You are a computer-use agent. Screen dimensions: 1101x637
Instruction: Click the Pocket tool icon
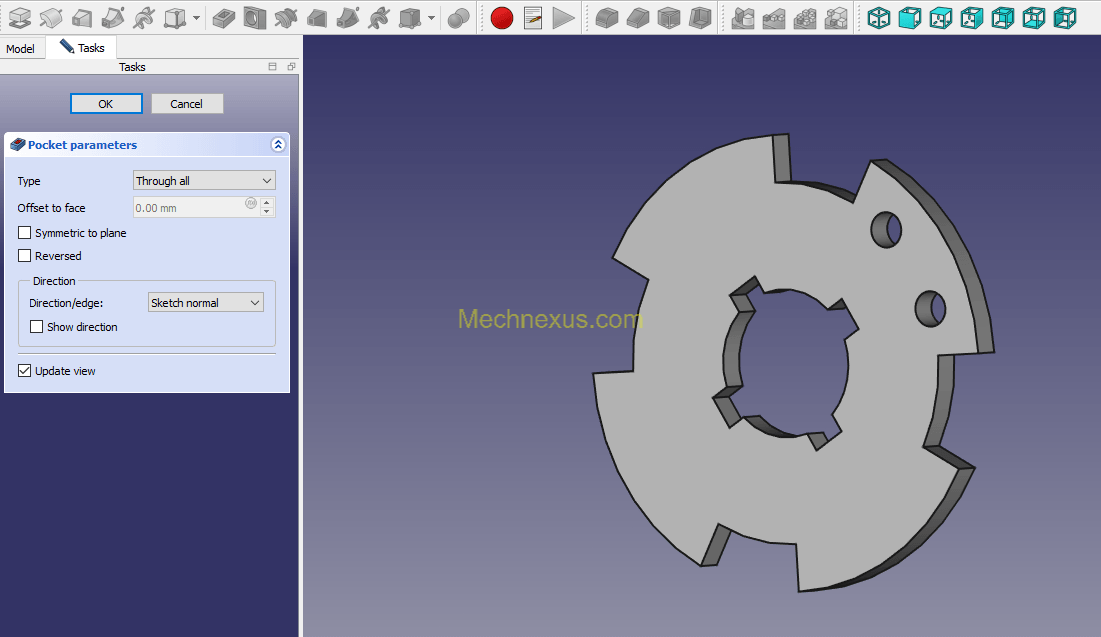click(x=224, y=17)
